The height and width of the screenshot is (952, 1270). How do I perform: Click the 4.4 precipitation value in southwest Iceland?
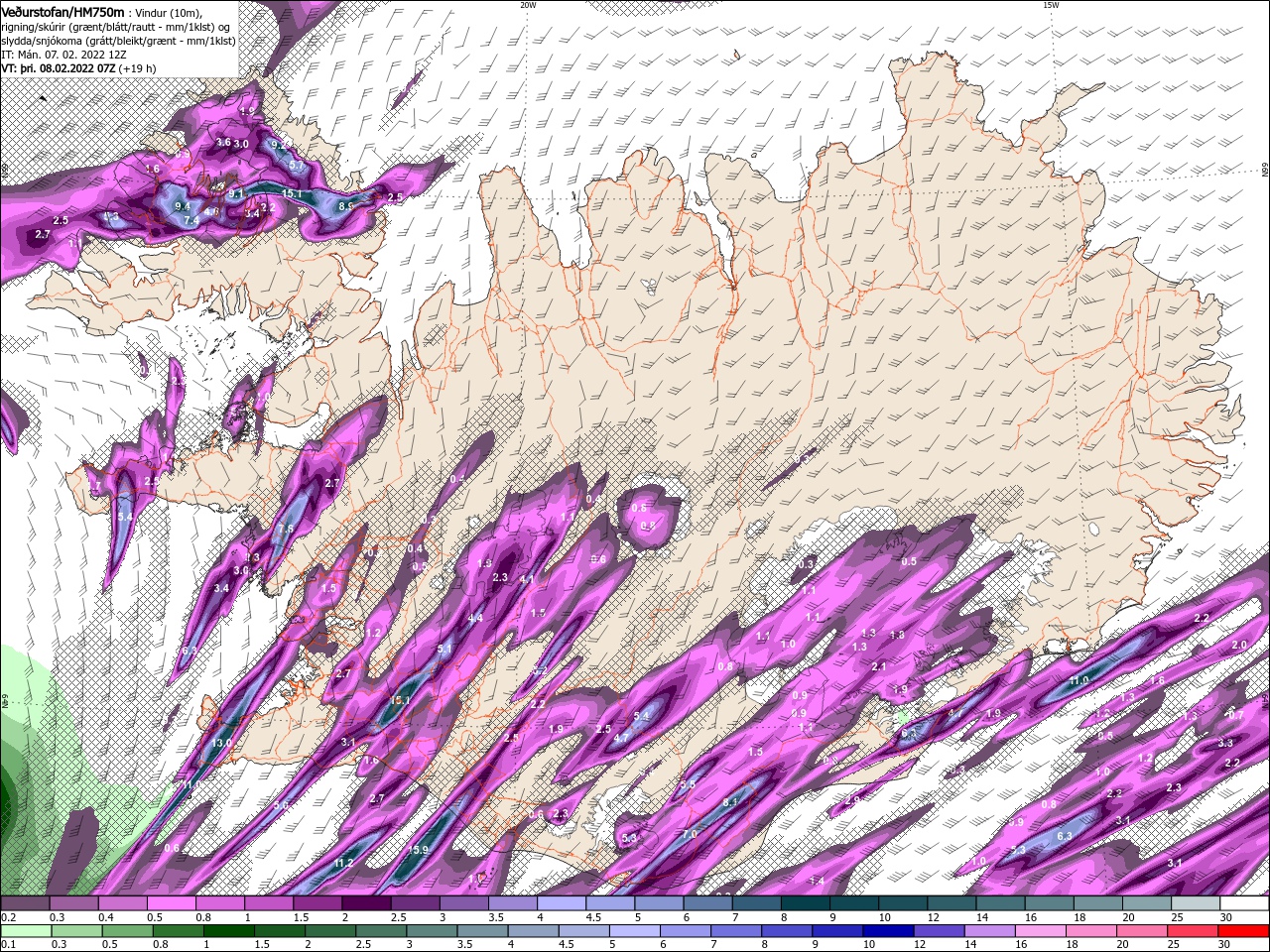point(475,618)
